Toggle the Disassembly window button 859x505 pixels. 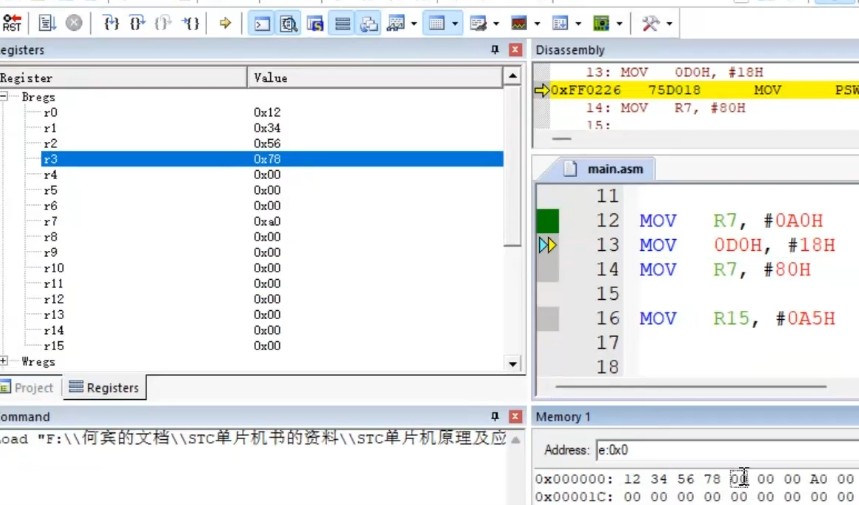288,22
